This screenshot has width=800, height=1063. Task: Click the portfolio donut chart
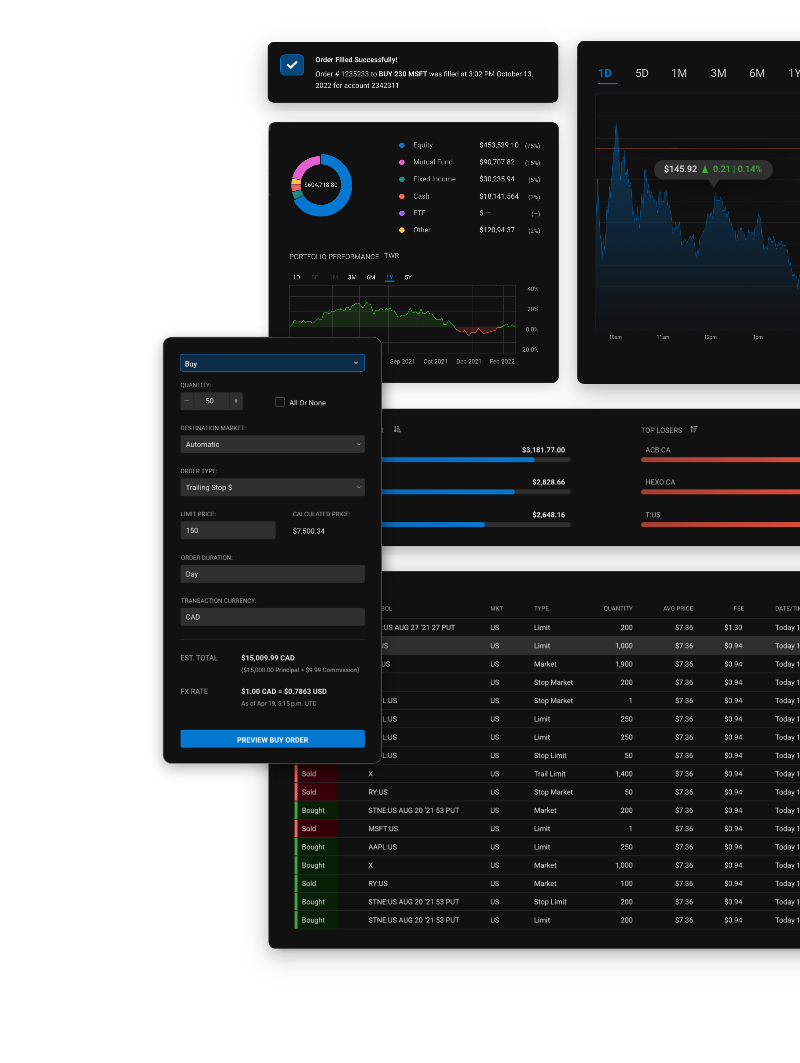click(x=321, y=185)
